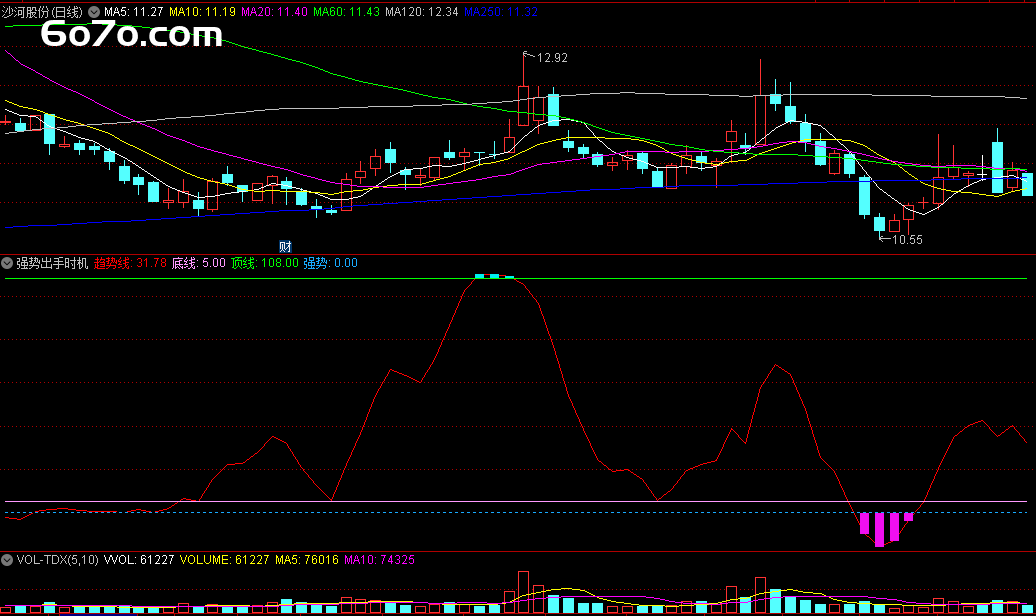Click the 财 financial marker icon
This screenshot has height=616, width=1036.
coord(285,247)
